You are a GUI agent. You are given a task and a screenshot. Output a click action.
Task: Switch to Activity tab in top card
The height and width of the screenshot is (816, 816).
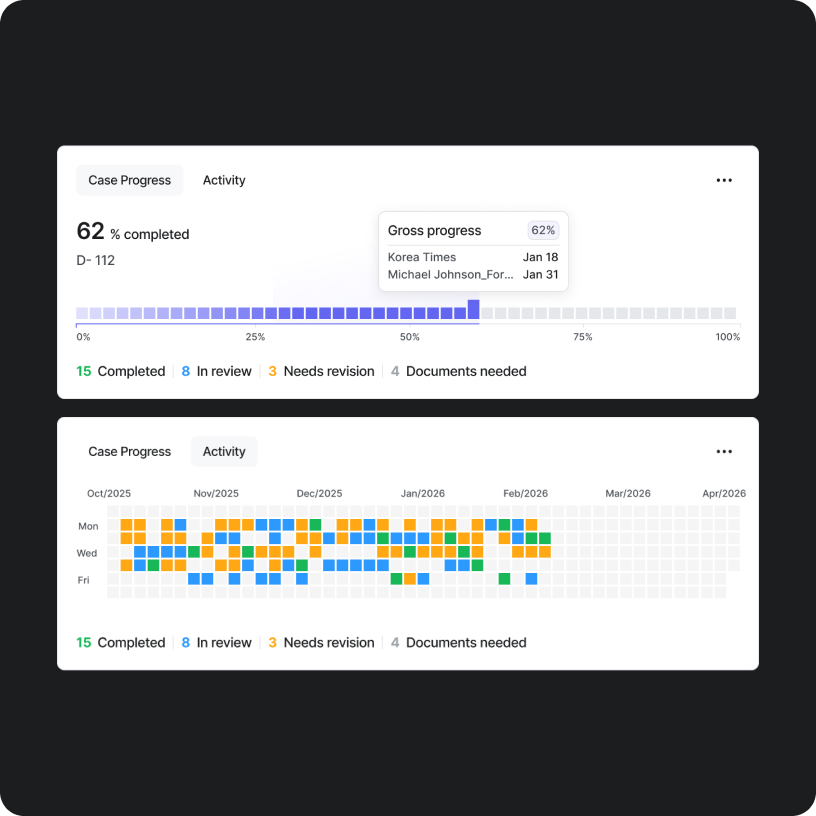pos(224,180)
